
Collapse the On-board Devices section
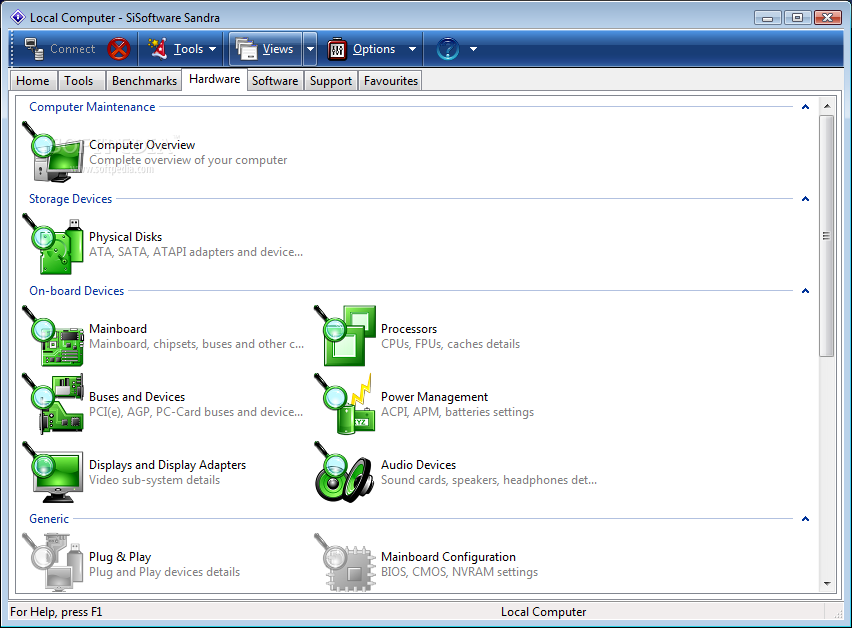(805, 291)
